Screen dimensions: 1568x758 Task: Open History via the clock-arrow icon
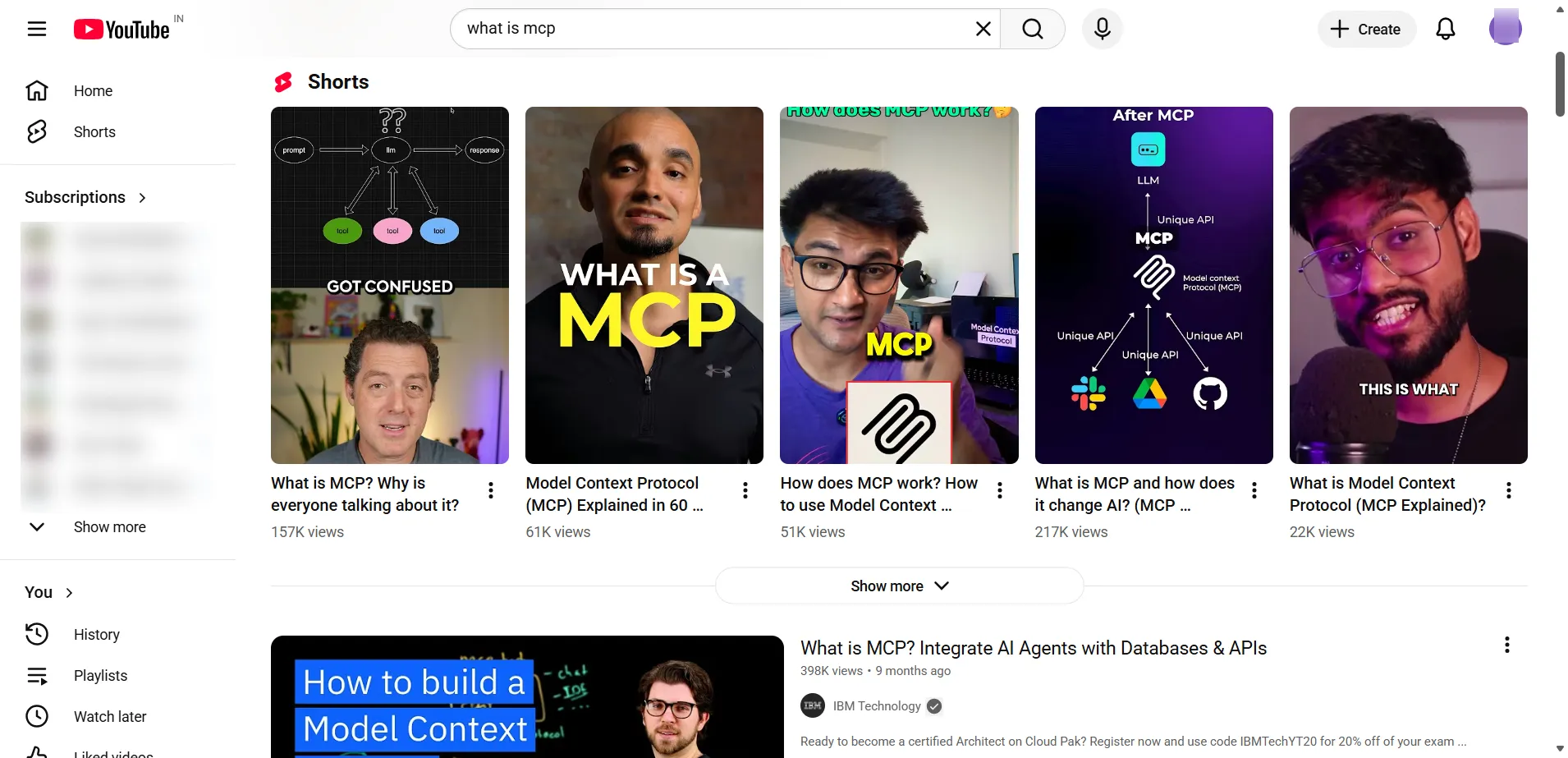97,634
